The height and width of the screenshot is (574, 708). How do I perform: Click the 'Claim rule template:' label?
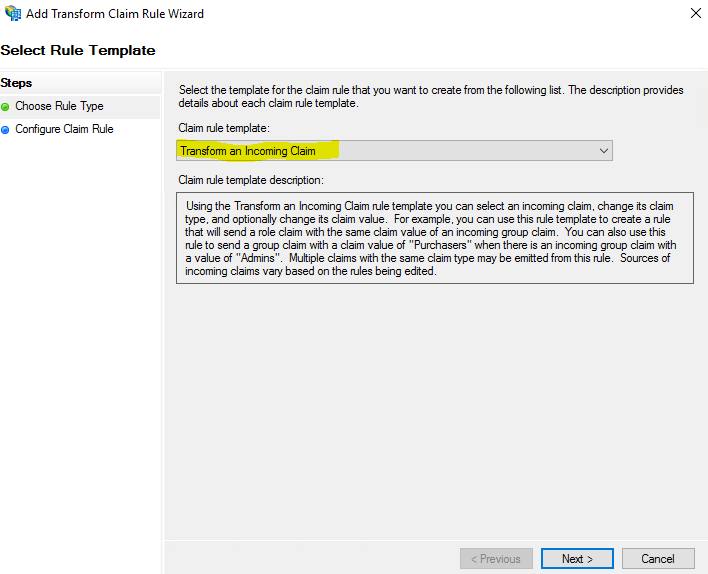(x=223, y=128)
